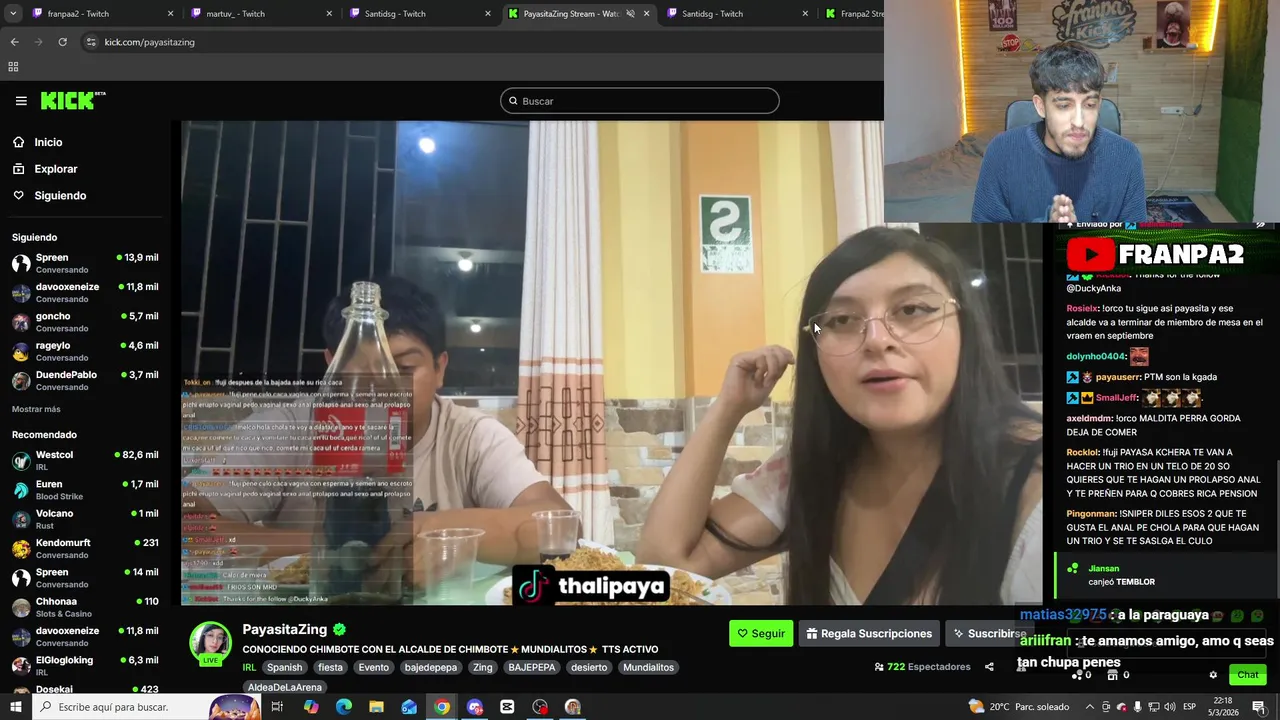Open the browser apps grid icon
Viewport: 1280px width, 720px height.
pyautogui.click(x=13, y=67)
